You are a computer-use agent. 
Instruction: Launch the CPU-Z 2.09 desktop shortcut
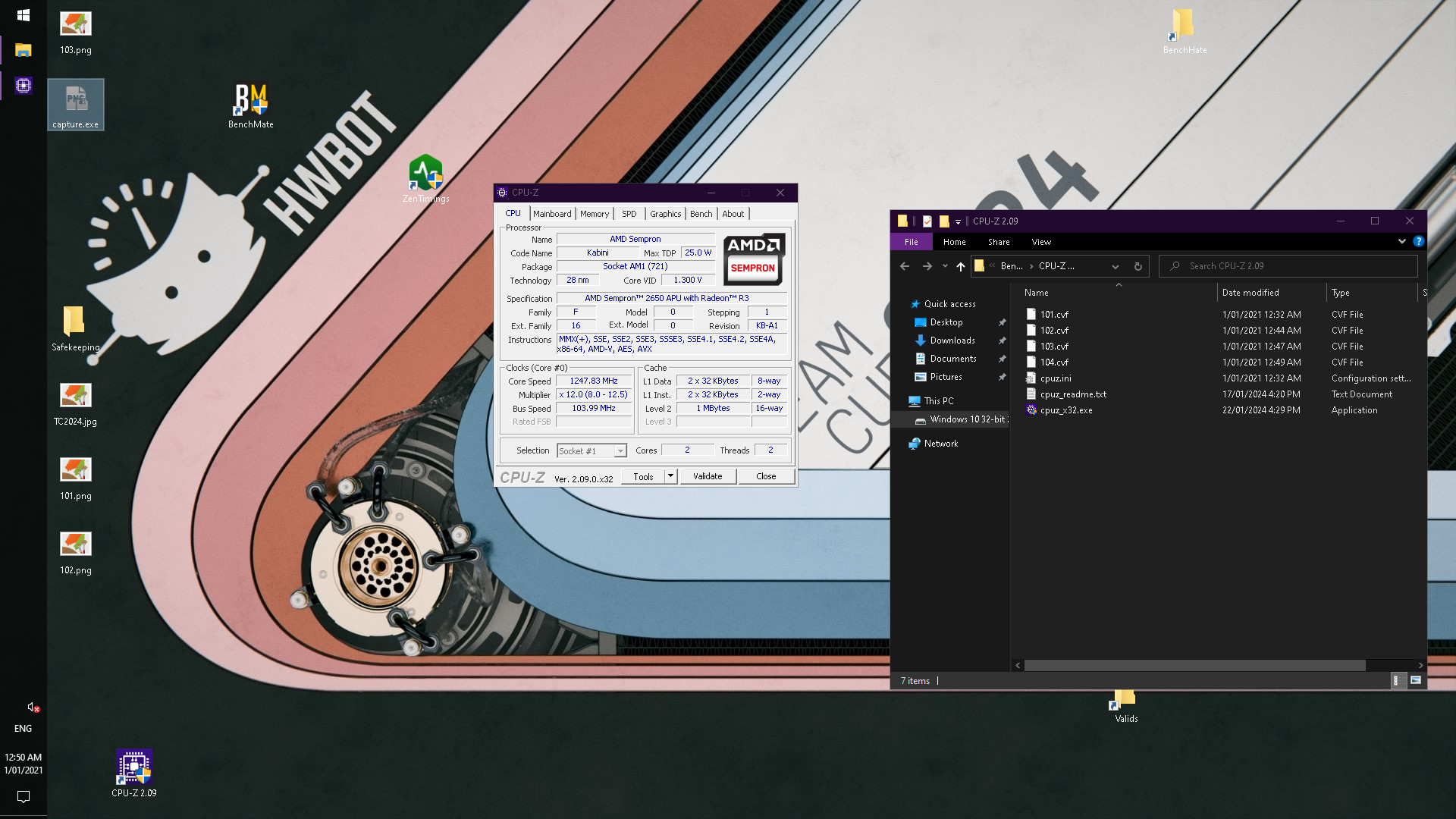134,773
